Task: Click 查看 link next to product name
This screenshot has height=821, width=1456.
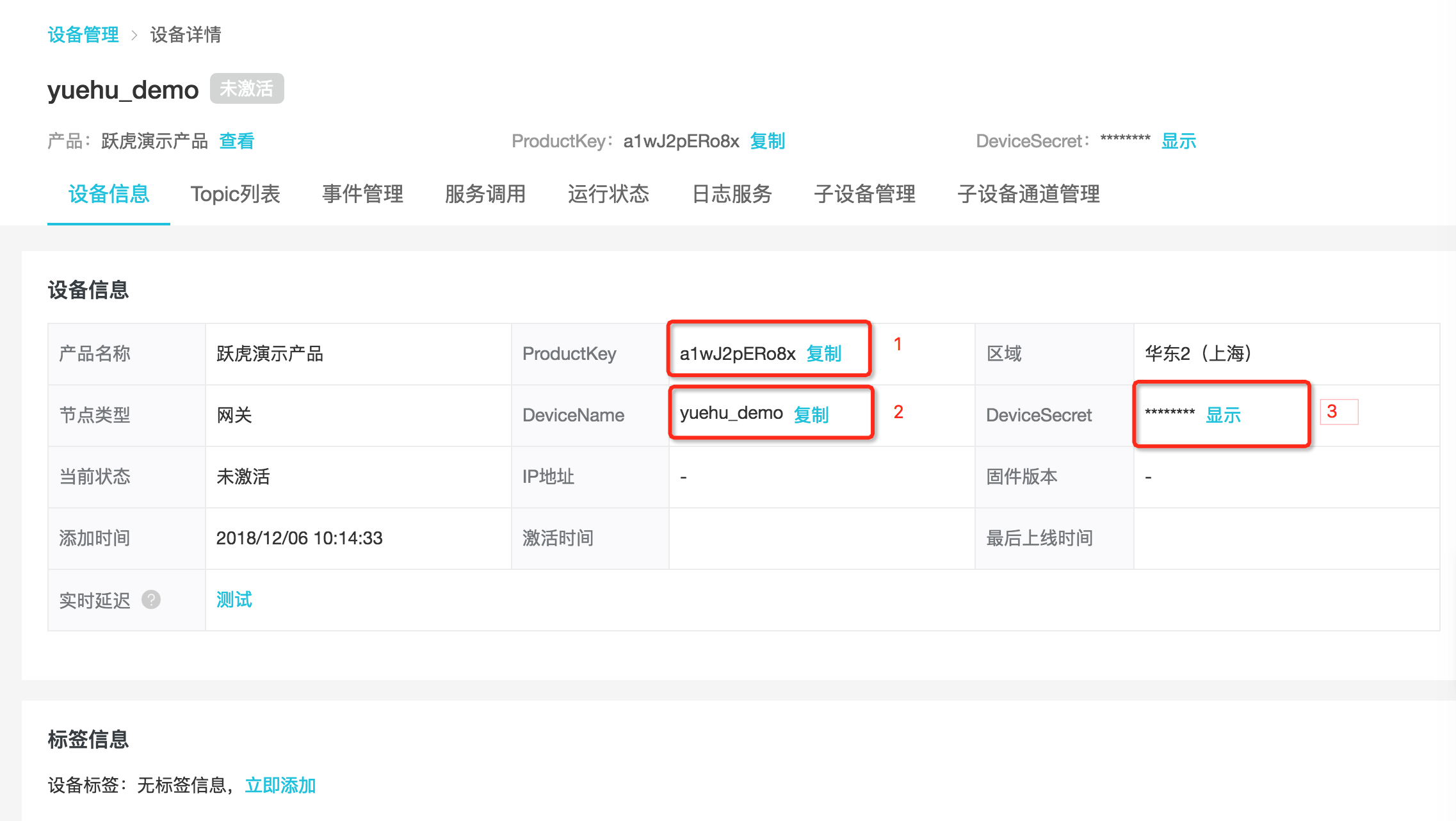Action: [236, 141]
